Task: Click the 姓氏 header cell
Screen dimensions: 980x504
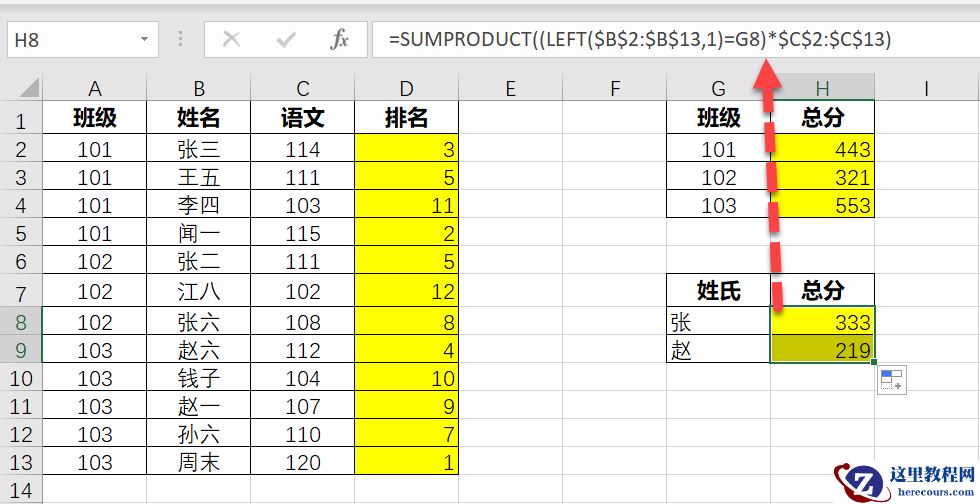Action: 718,291
